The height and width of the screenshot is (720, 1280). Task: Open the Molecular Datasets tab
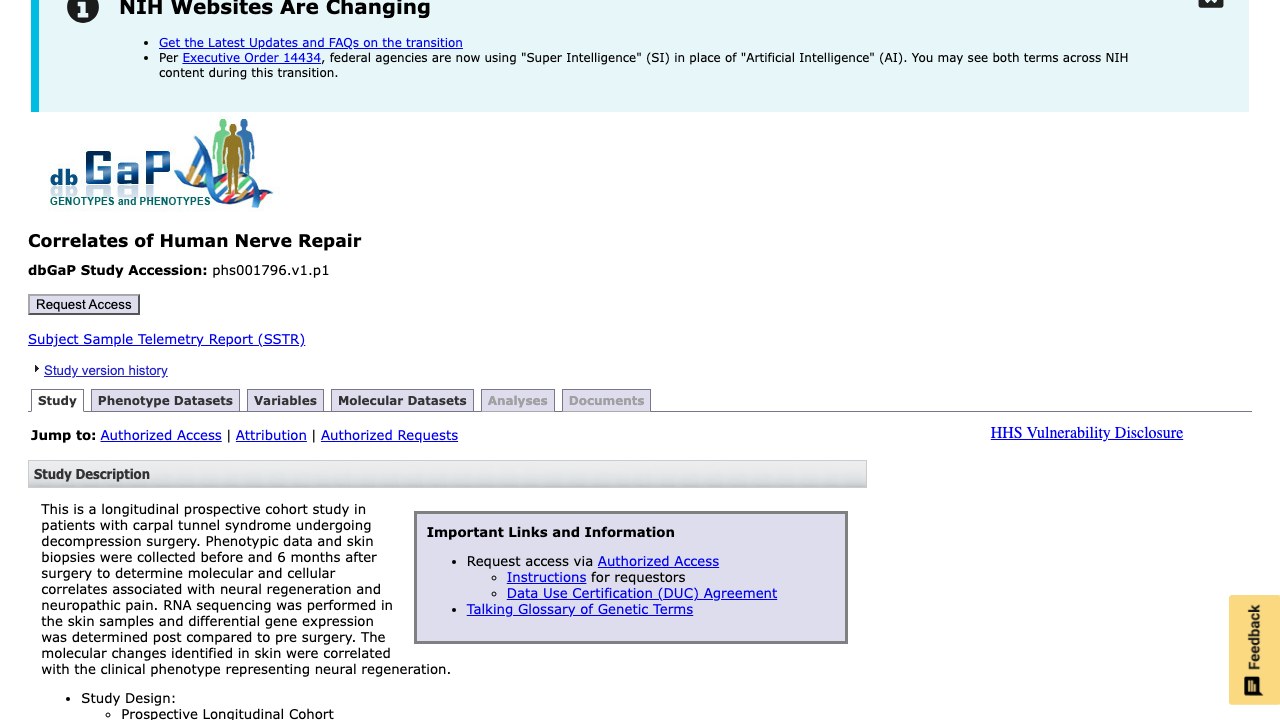tap(402, 401)
